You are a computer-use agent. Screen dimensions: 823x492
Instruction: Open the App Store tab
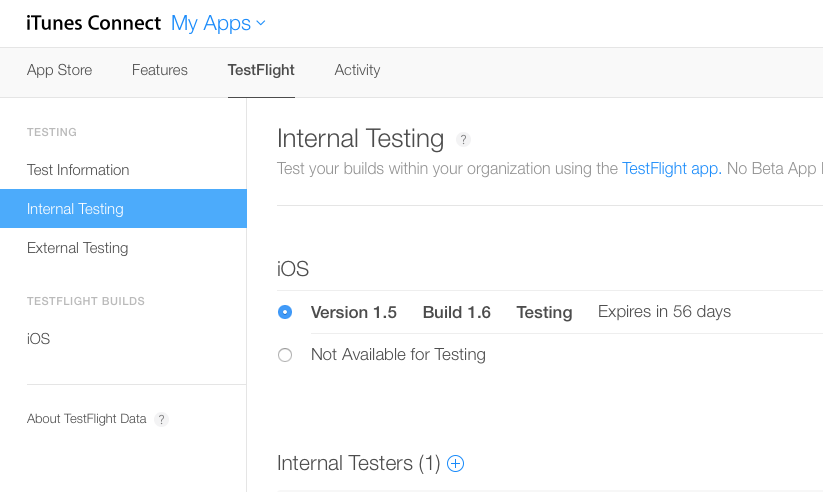(x=59, y=70)
